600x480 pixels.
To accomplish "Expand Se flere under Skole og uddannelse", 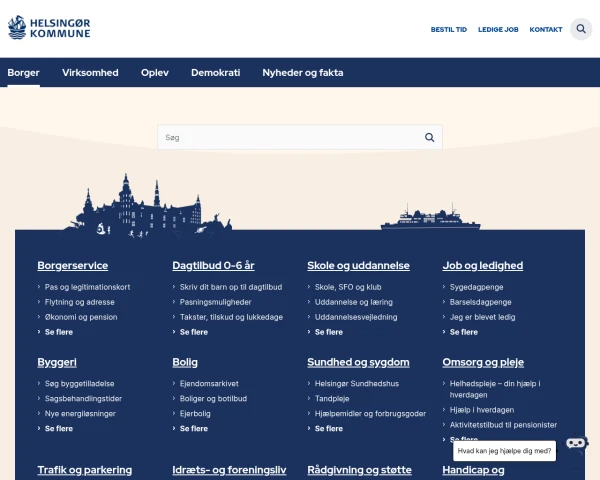I will [x=329, y=332].
